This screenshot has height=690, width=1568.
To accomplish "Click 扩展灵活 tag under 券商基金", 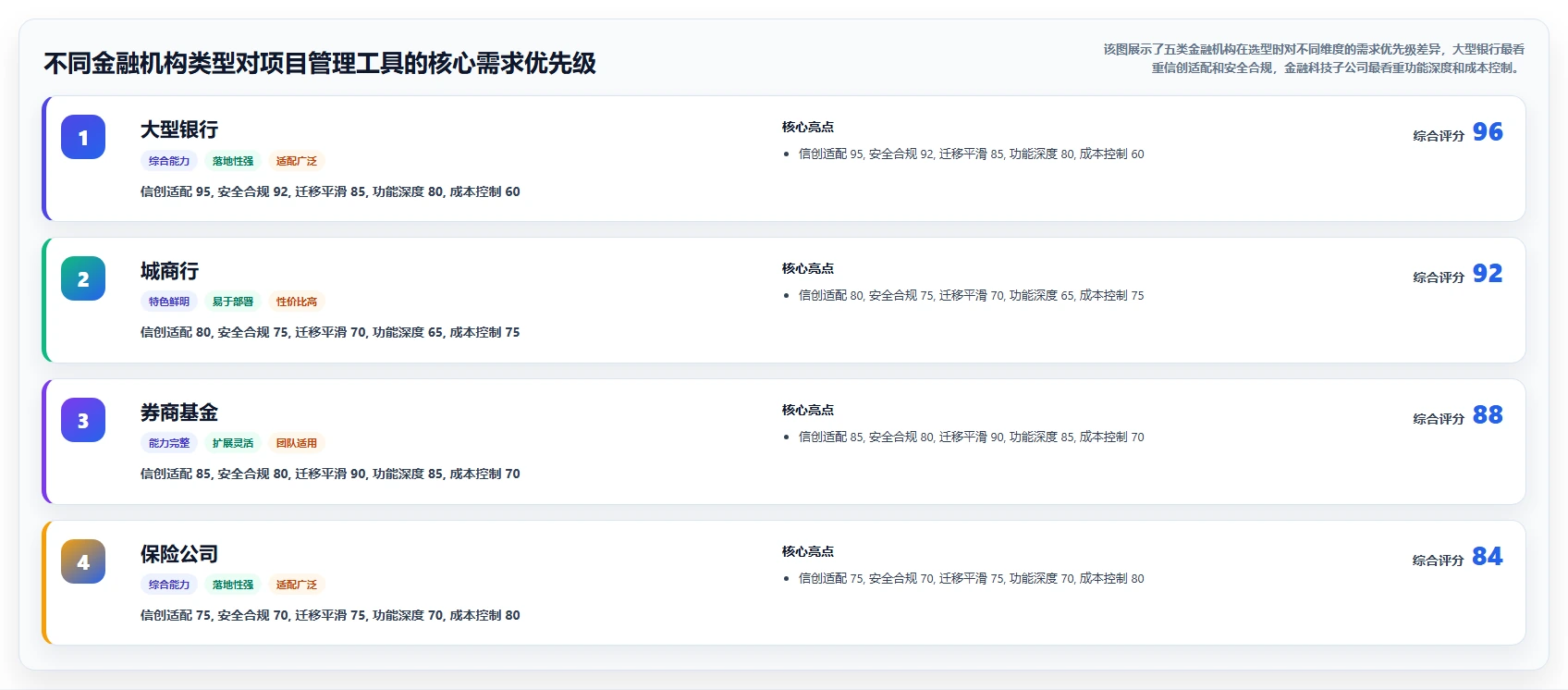I will pyautogui.click(x=233, y=443).
